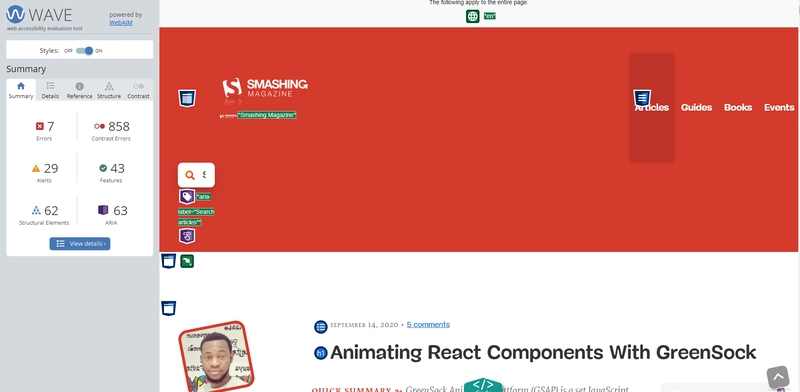Open the Structure tab
The height and width of the screenshot is (392, 800).
(109, 90)
